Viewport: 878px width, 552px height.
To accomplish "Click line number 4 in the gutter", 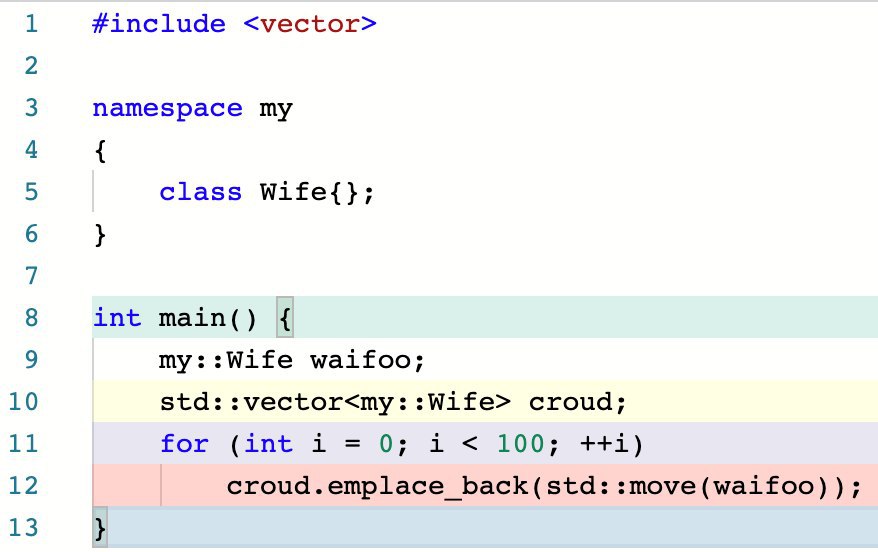I will click(31, 149).
